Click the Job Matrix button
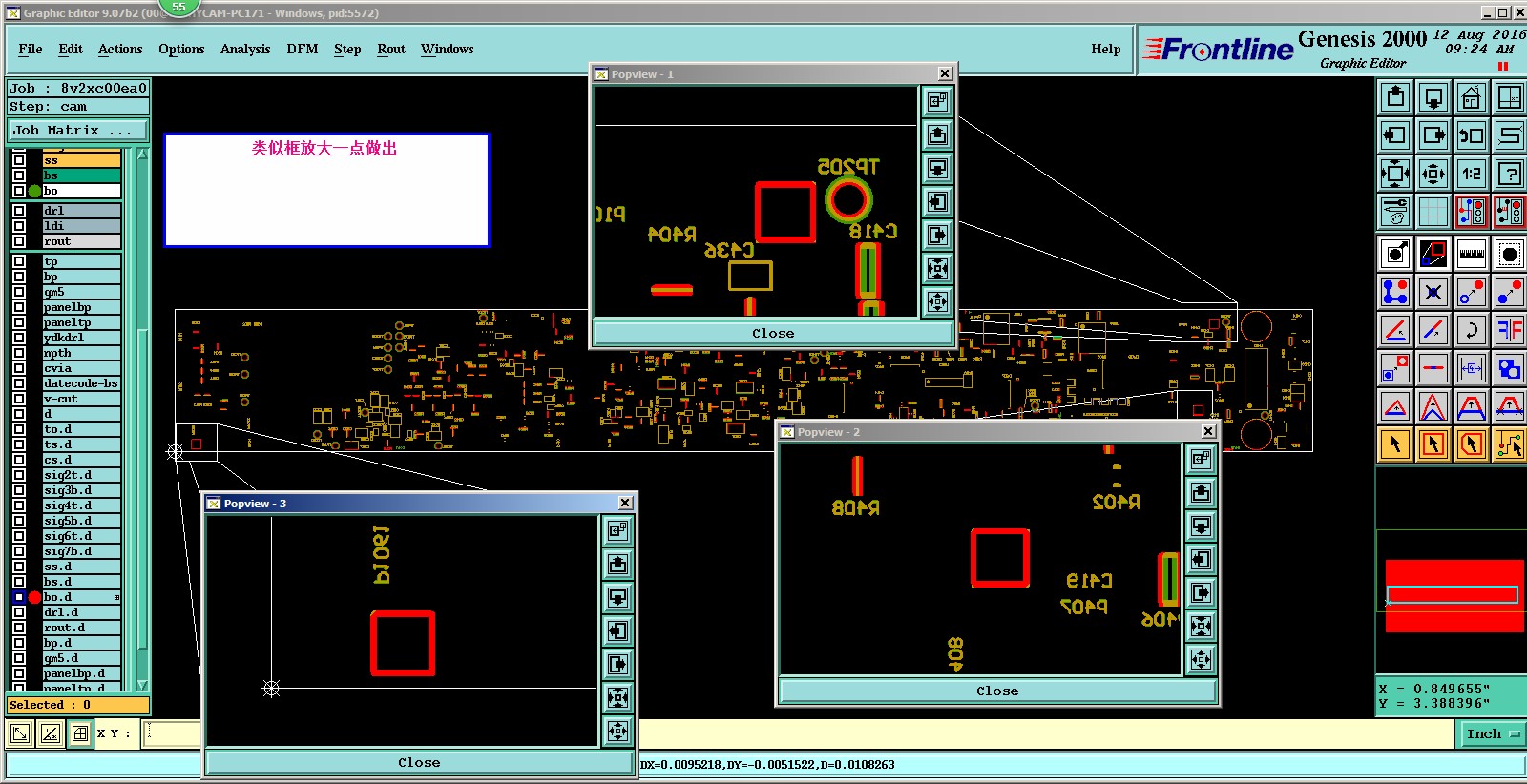 tap(78, 130)
